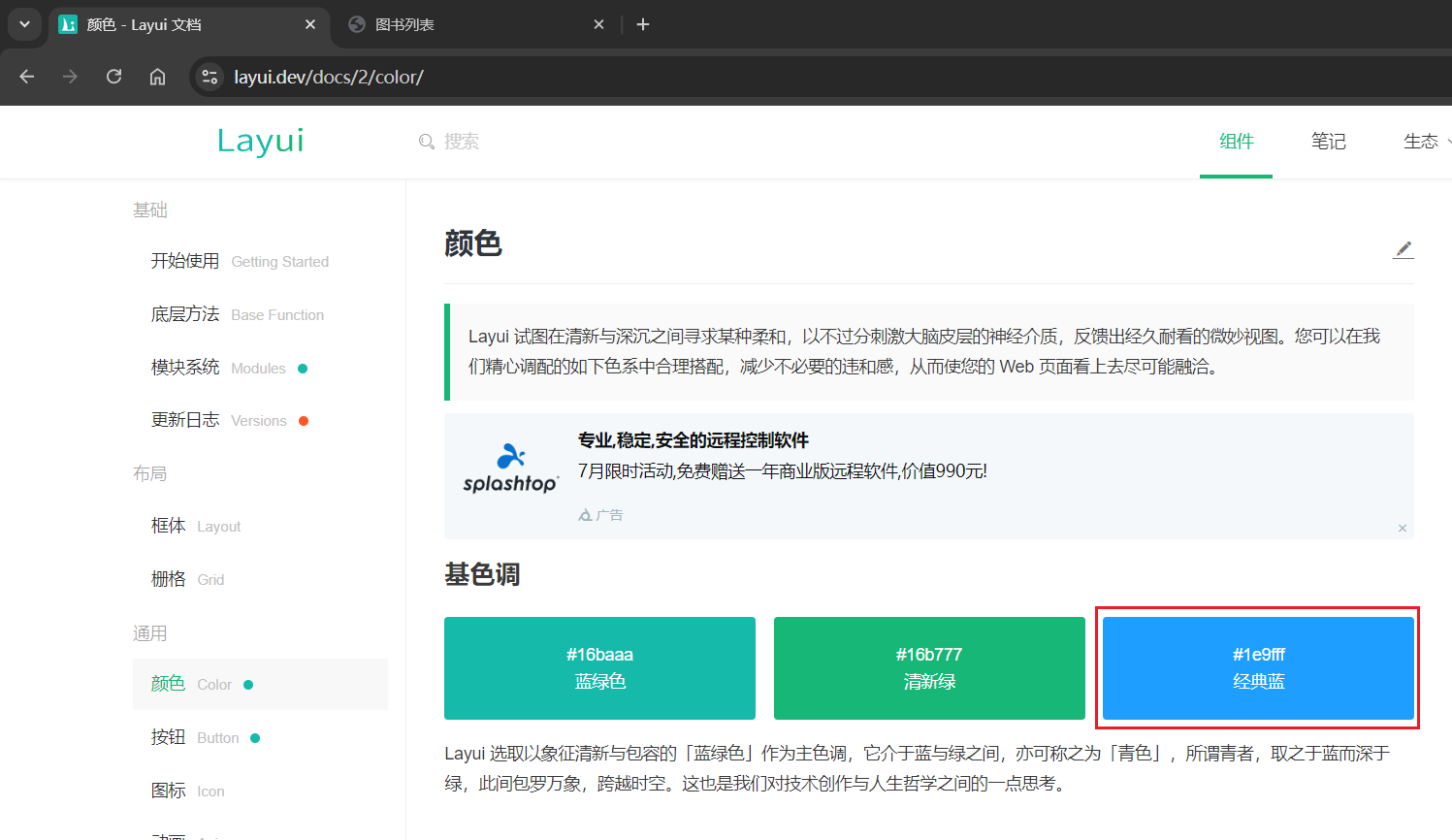Open a new browser tab
This screenshot has height=840, width=1452.
click(x=643, y=24)
